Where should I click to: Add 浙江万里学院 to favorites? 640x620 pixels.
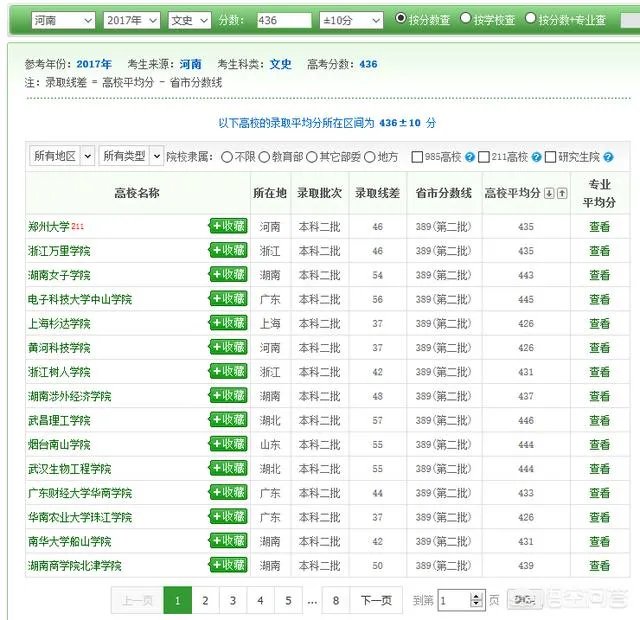coord(228,250)
